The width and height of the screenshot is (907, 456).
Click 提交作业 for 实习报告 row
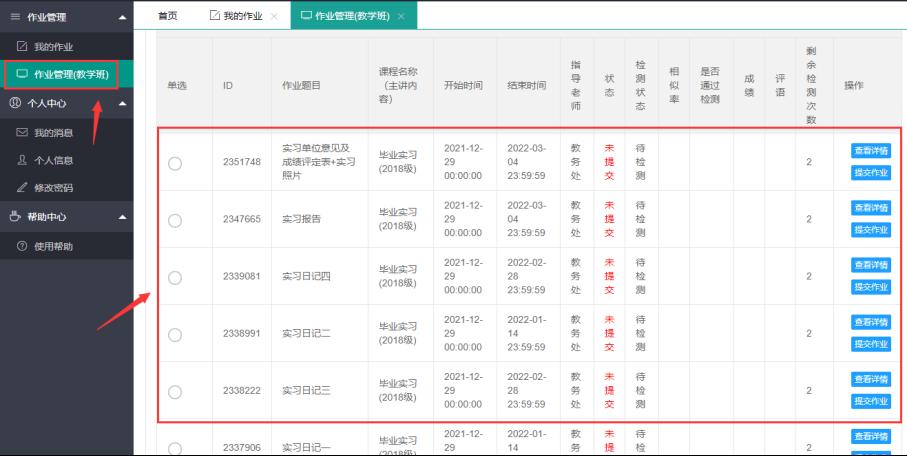pyautogui.click(x=870, y=230)
